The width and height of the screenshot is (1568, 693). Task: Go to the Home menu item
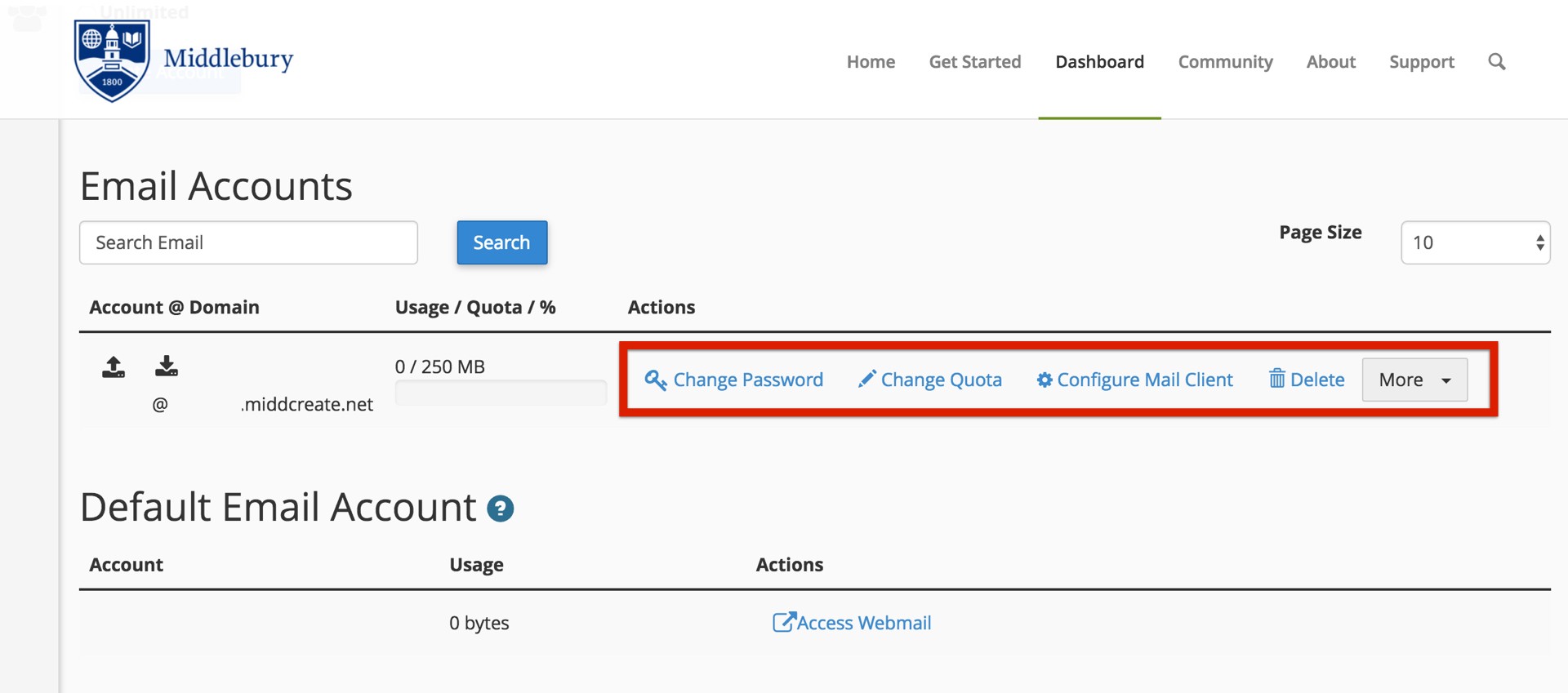(x=871, y=62)
